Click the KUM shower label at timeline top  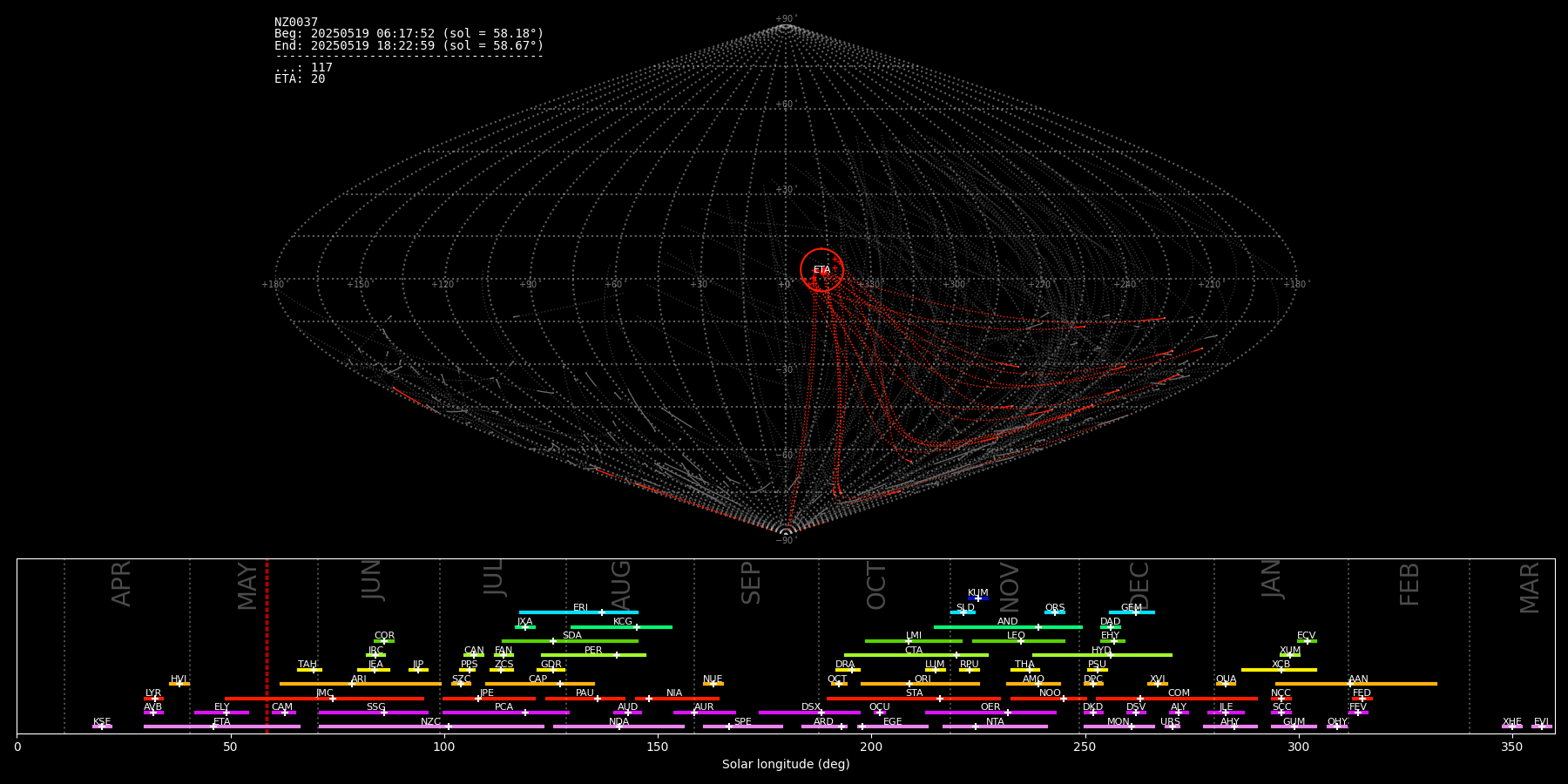[x=977, y=593]
